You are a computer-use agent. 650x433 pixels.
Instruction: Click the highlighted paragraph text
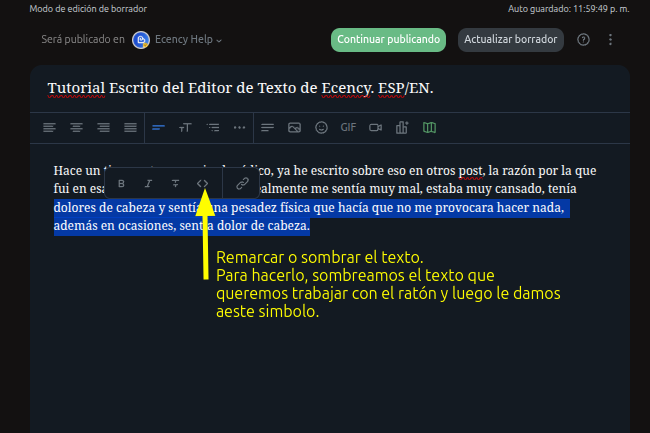(312, 217)
